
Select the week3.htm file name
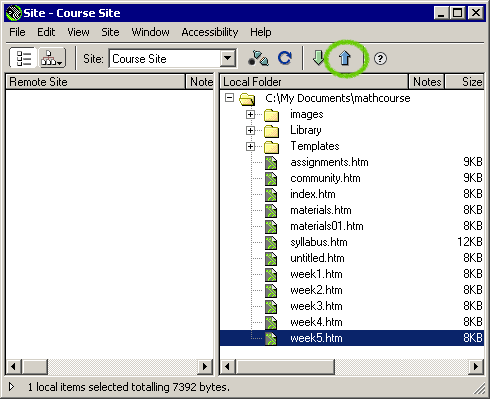tap(316, 306)
